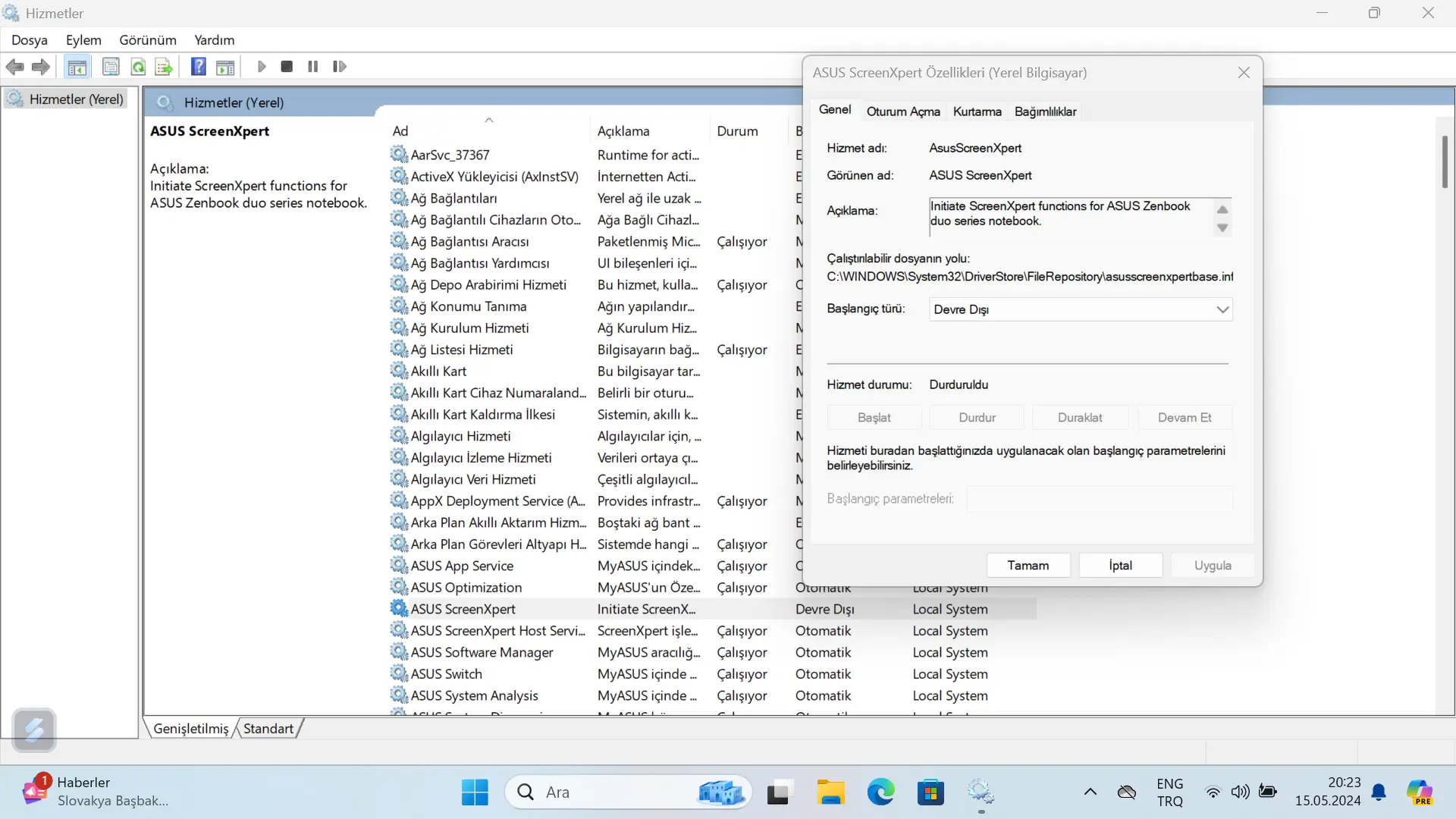Click the Devam Et service button
The width and height of the screenshot is (1456, 819).
(1185, 418)
